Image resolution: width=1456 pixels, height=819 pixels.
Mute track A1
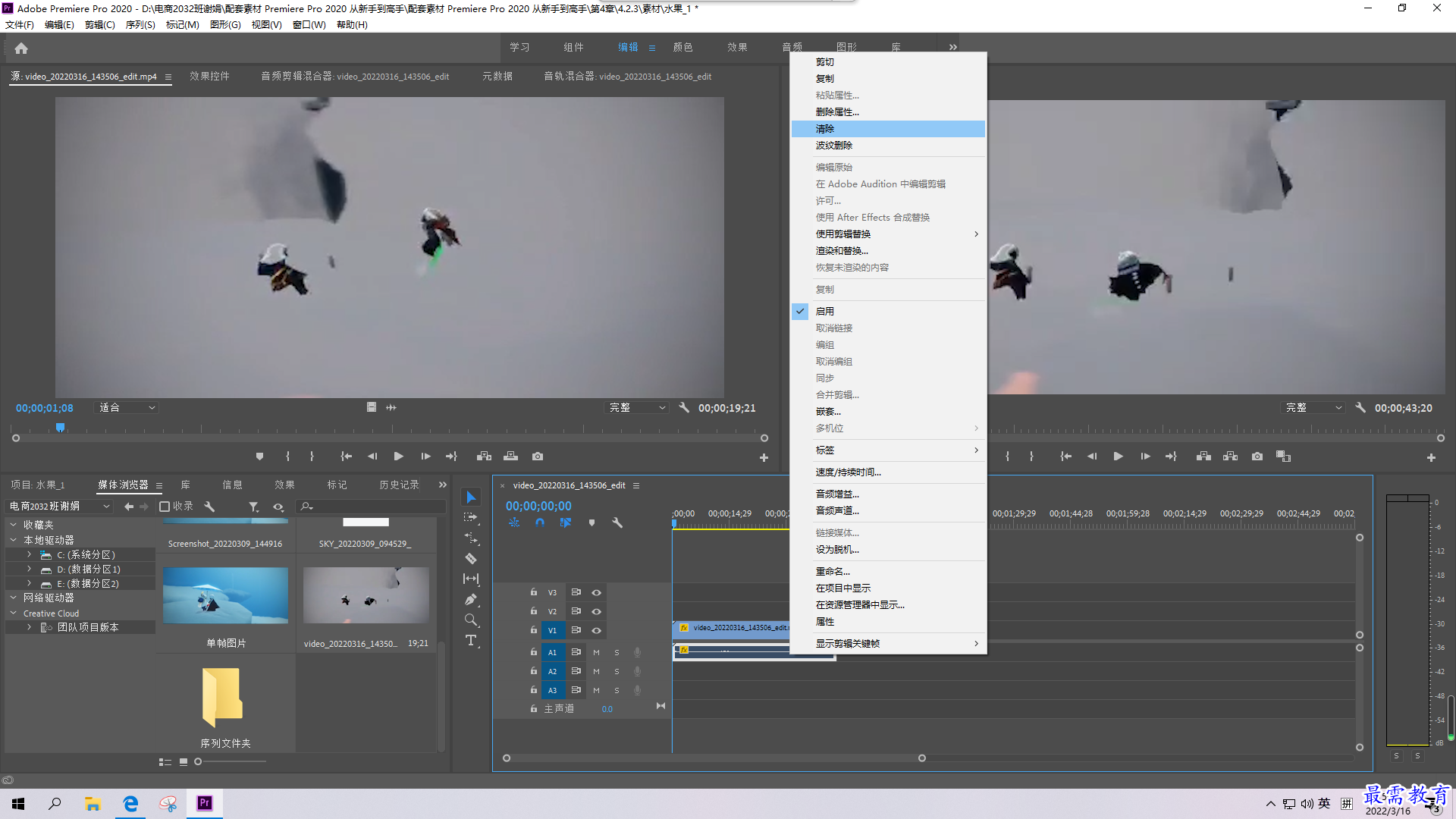pos(596,653)
